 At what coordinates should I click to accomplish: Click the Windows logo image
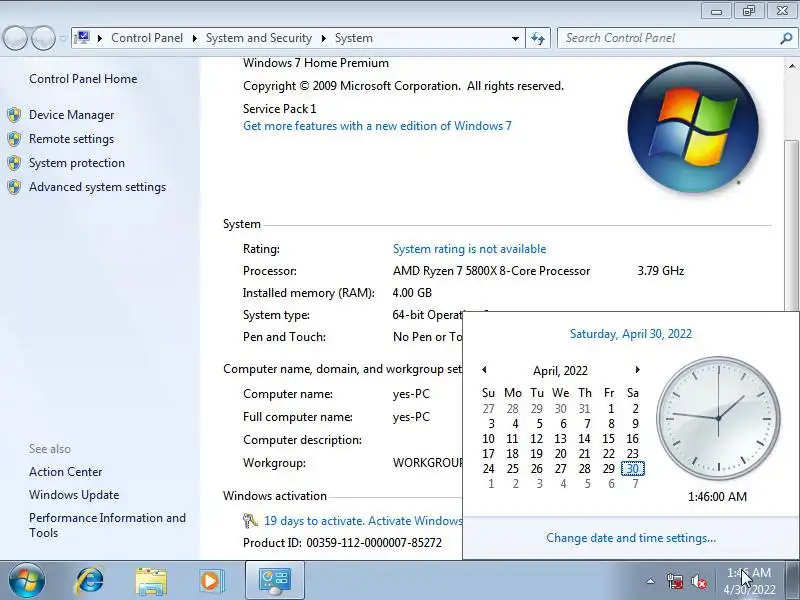[x=693, y=128]
